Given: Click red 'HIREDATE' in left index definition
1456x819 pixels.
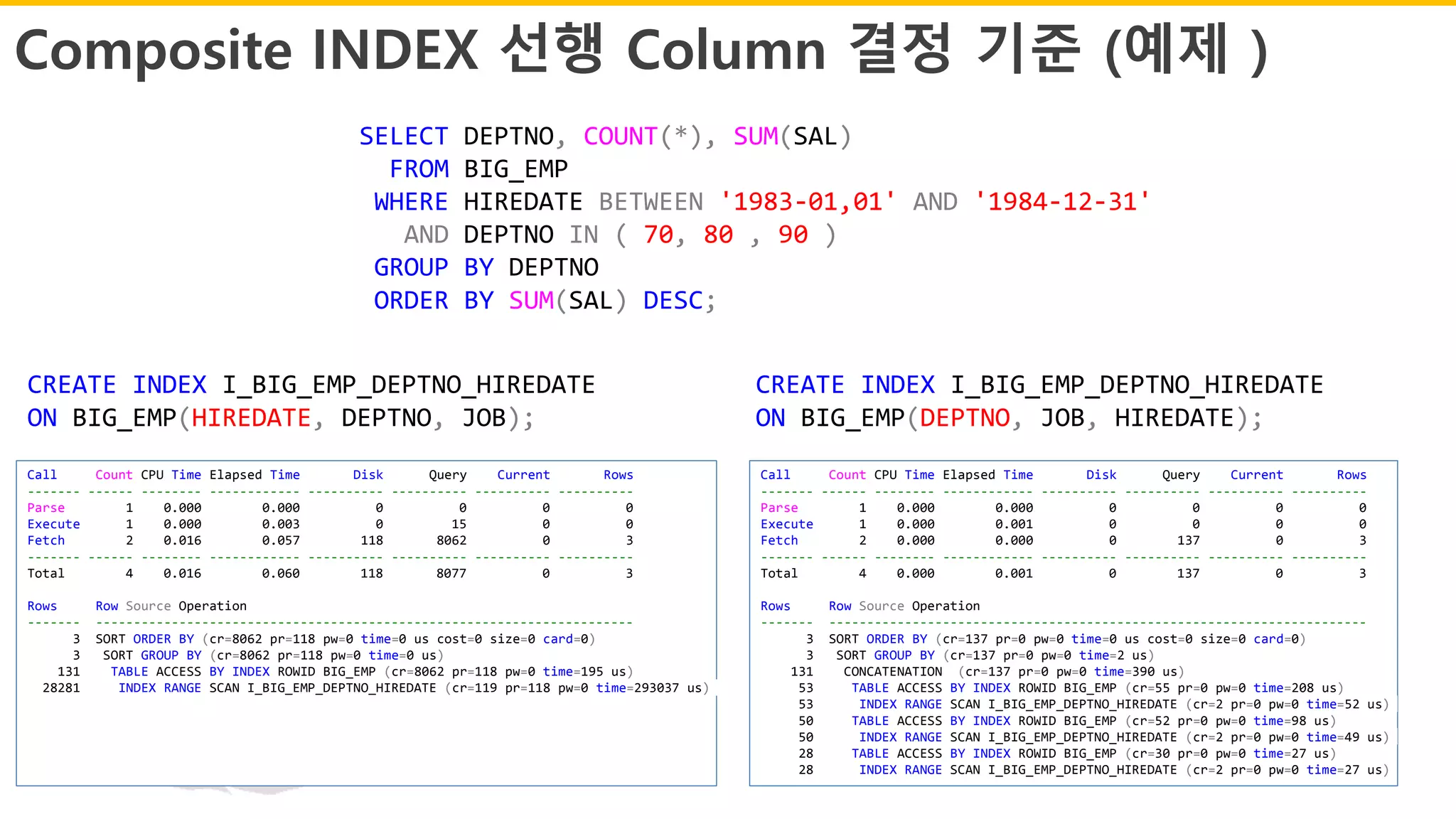Looking at the screenshot, I should click(251, 418).
